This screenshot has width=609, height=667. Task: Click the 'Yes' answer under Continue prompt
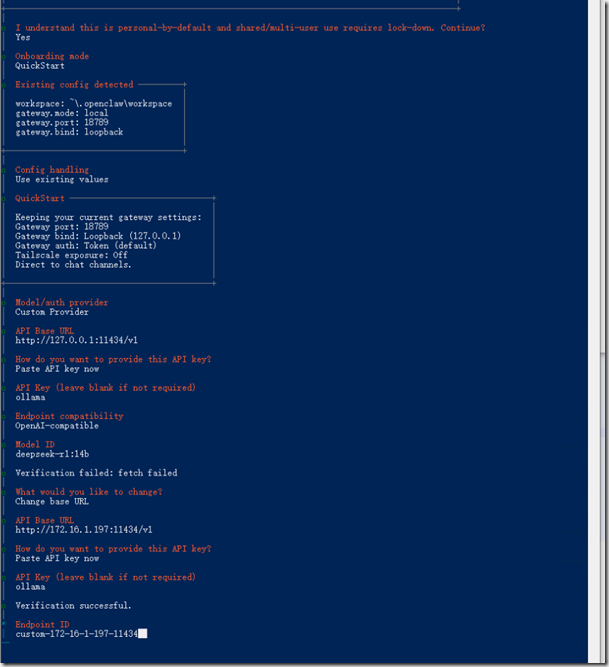coord(22,37)
